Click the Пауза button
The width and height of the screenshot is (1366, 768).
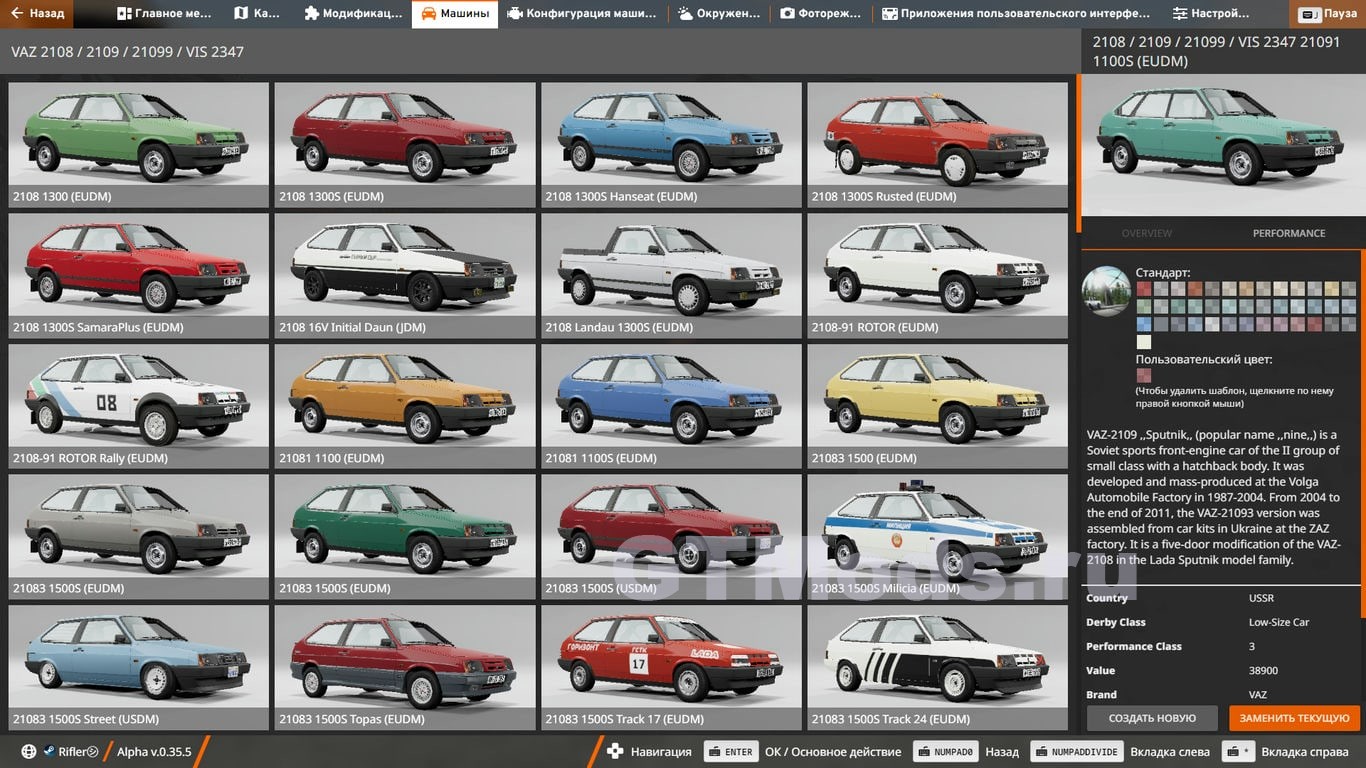[1328, 15]
